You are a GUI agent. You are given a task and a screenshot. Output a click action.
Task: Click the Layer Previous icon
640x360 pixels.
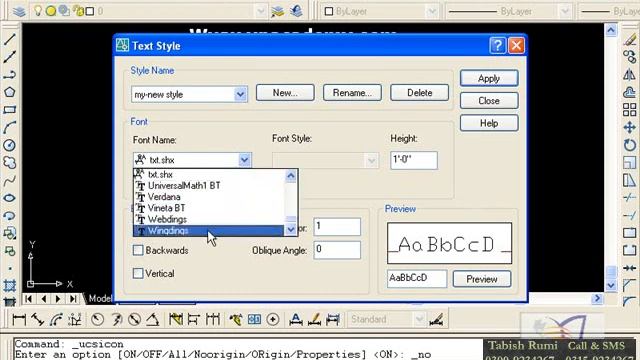(296, 11)
